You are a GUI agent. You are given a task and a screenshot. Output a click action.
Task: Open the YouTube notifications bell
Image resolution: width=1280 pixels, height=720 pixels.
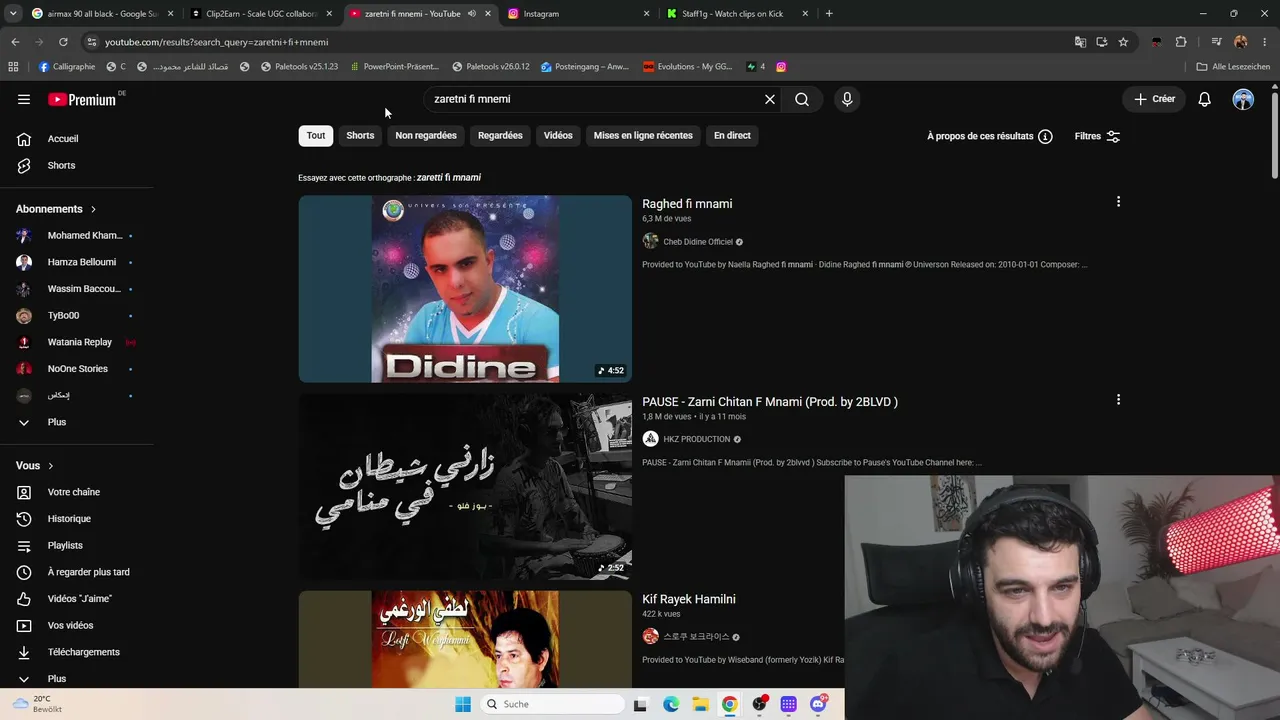[x=1205, y=99]
